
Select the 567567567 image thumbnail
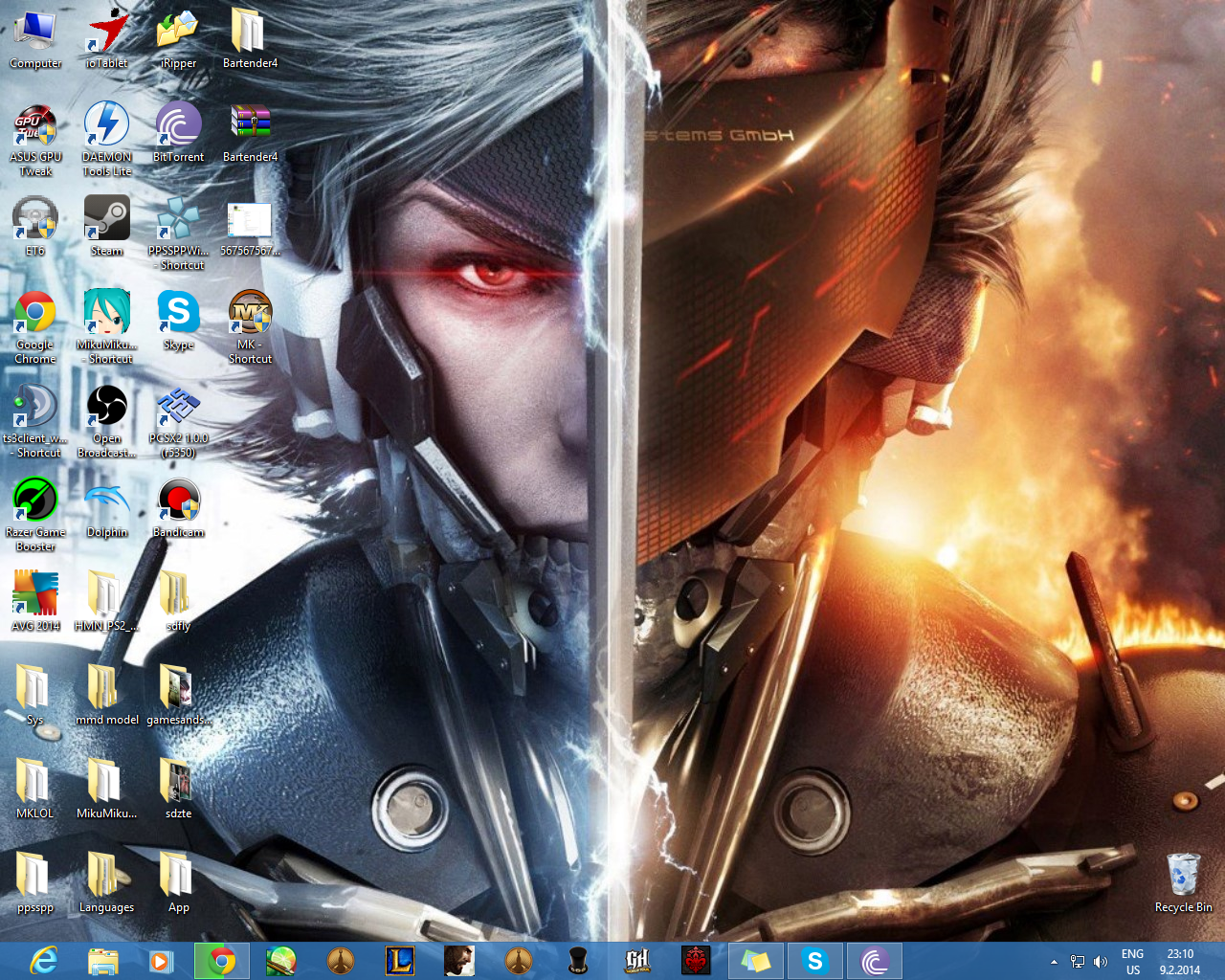click(250, 230)
